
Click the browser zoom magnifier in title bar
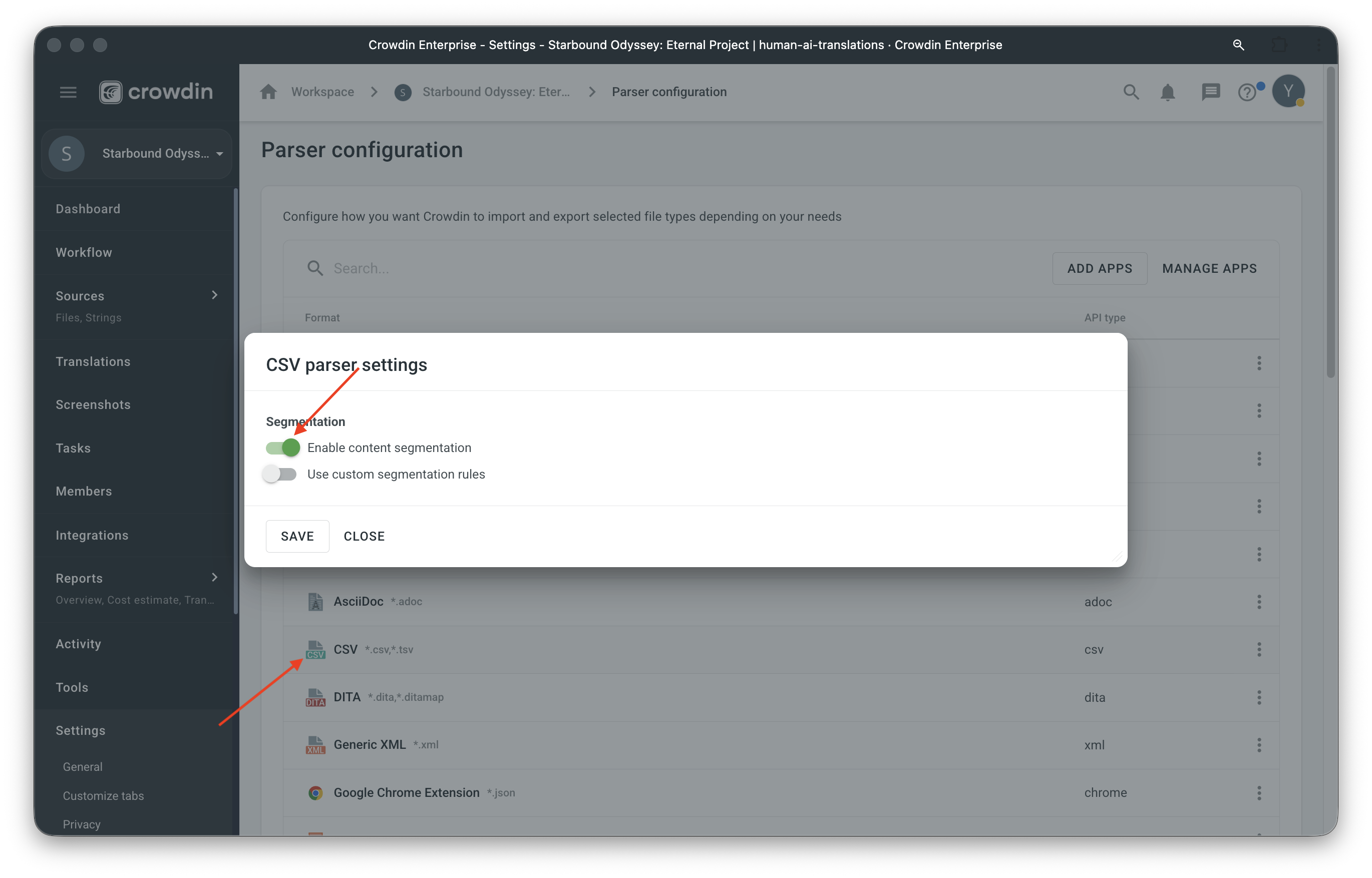tap(1238, 45)
